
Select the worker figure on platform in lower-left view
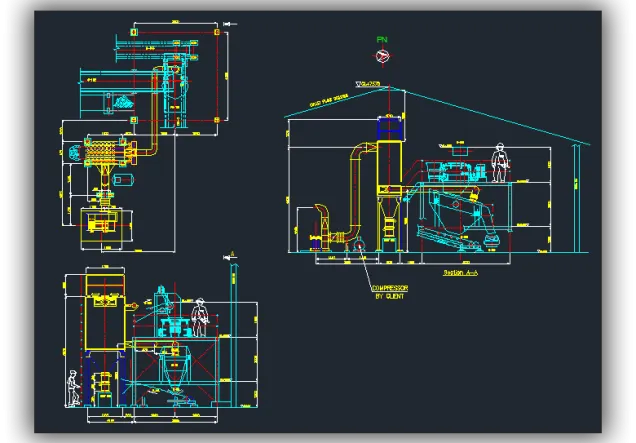(x=200, y=317)
